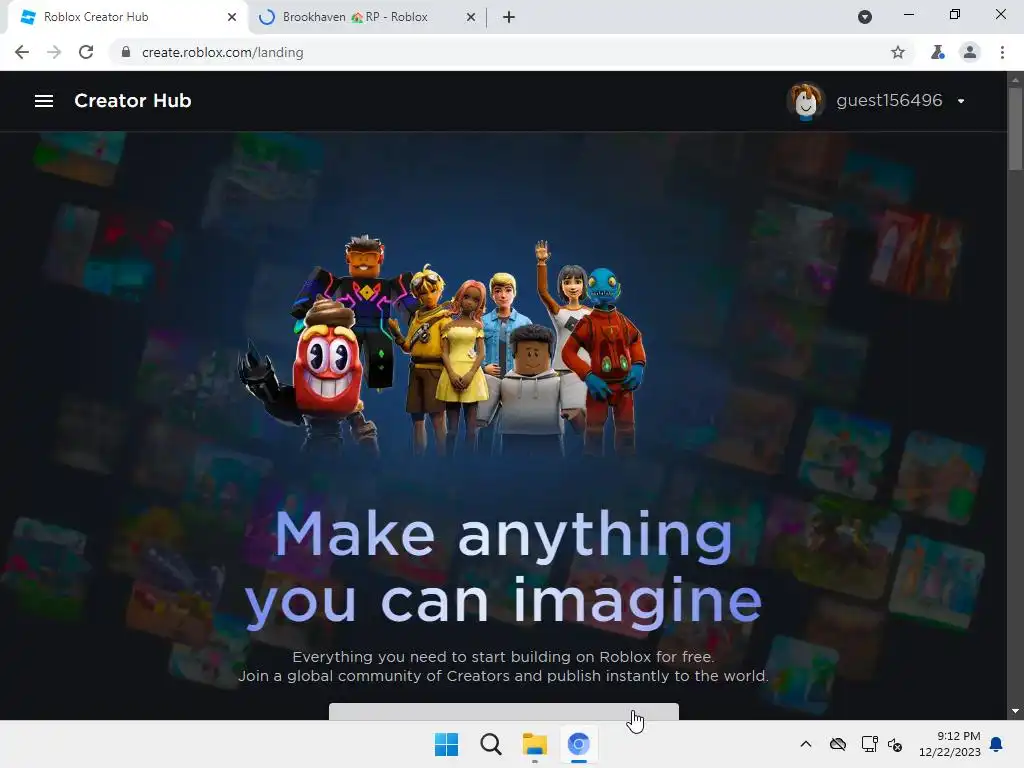Open the clock showing 9:12 PM
1024x768 pixels.
point(950,744)
